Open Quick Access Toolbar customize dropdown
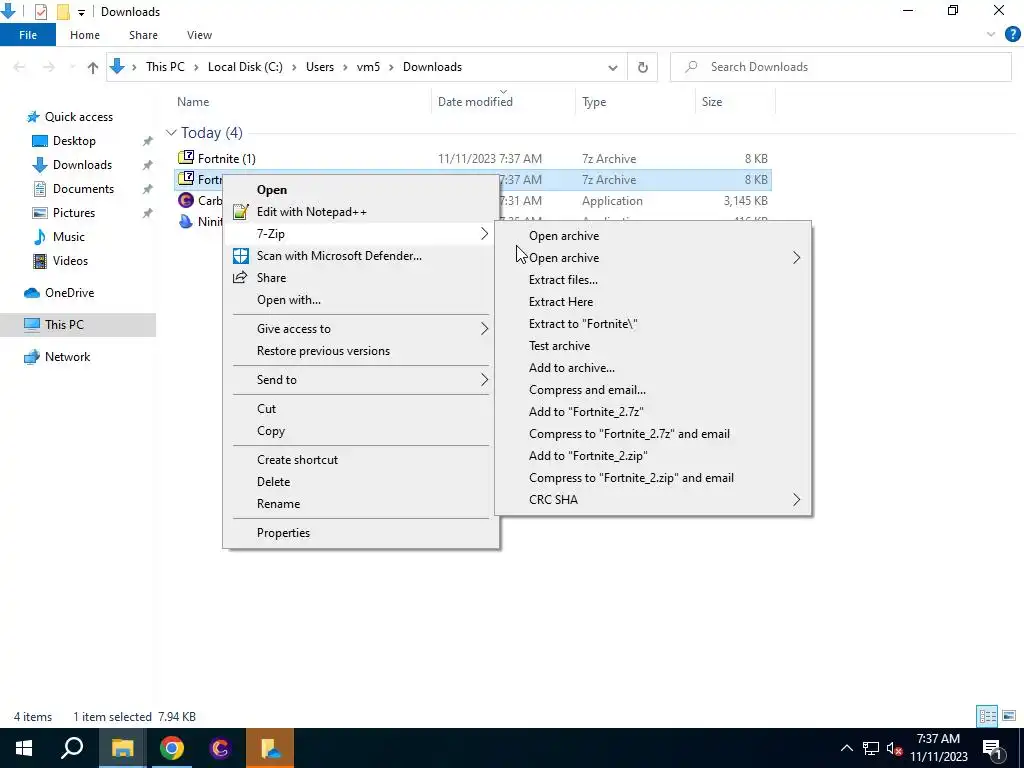Viewport: 1024px width, 768px height. 81,12
